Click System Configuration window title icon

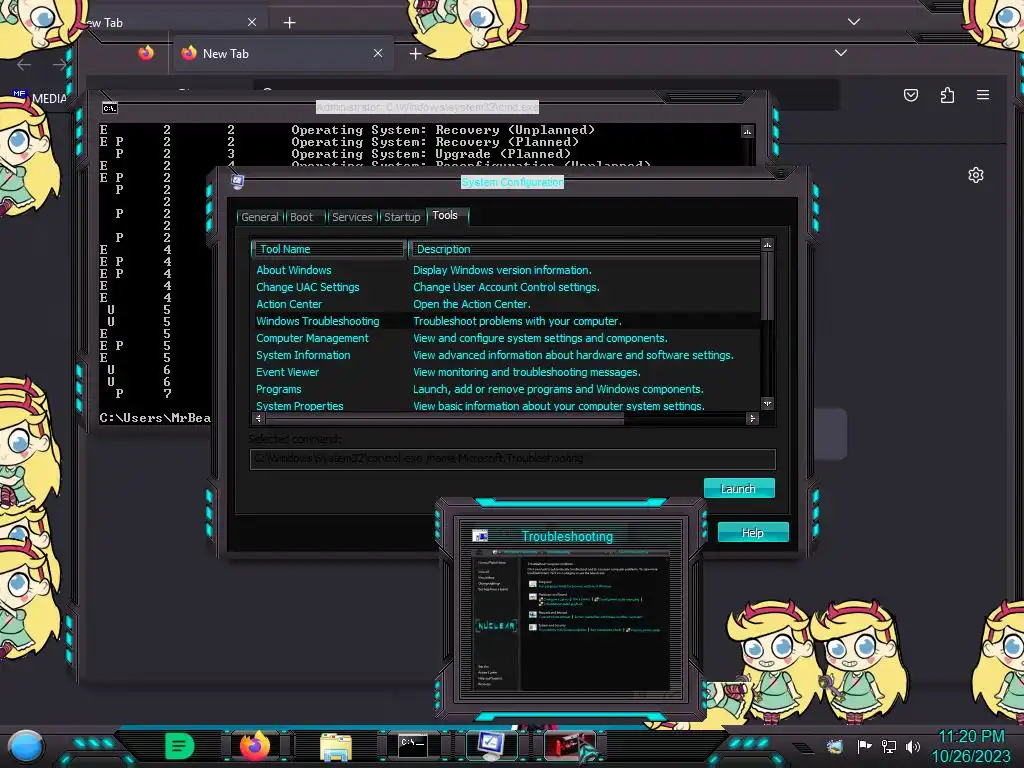pos(238,181)
